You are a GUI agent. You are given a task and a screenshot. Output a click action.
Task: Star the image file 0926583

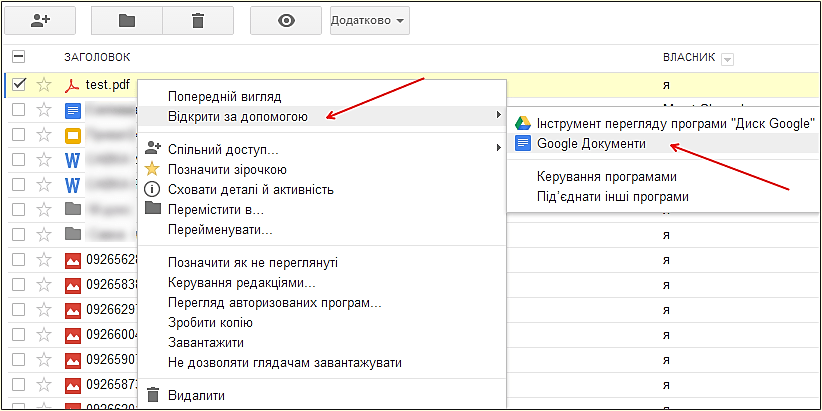coord(44,284)
